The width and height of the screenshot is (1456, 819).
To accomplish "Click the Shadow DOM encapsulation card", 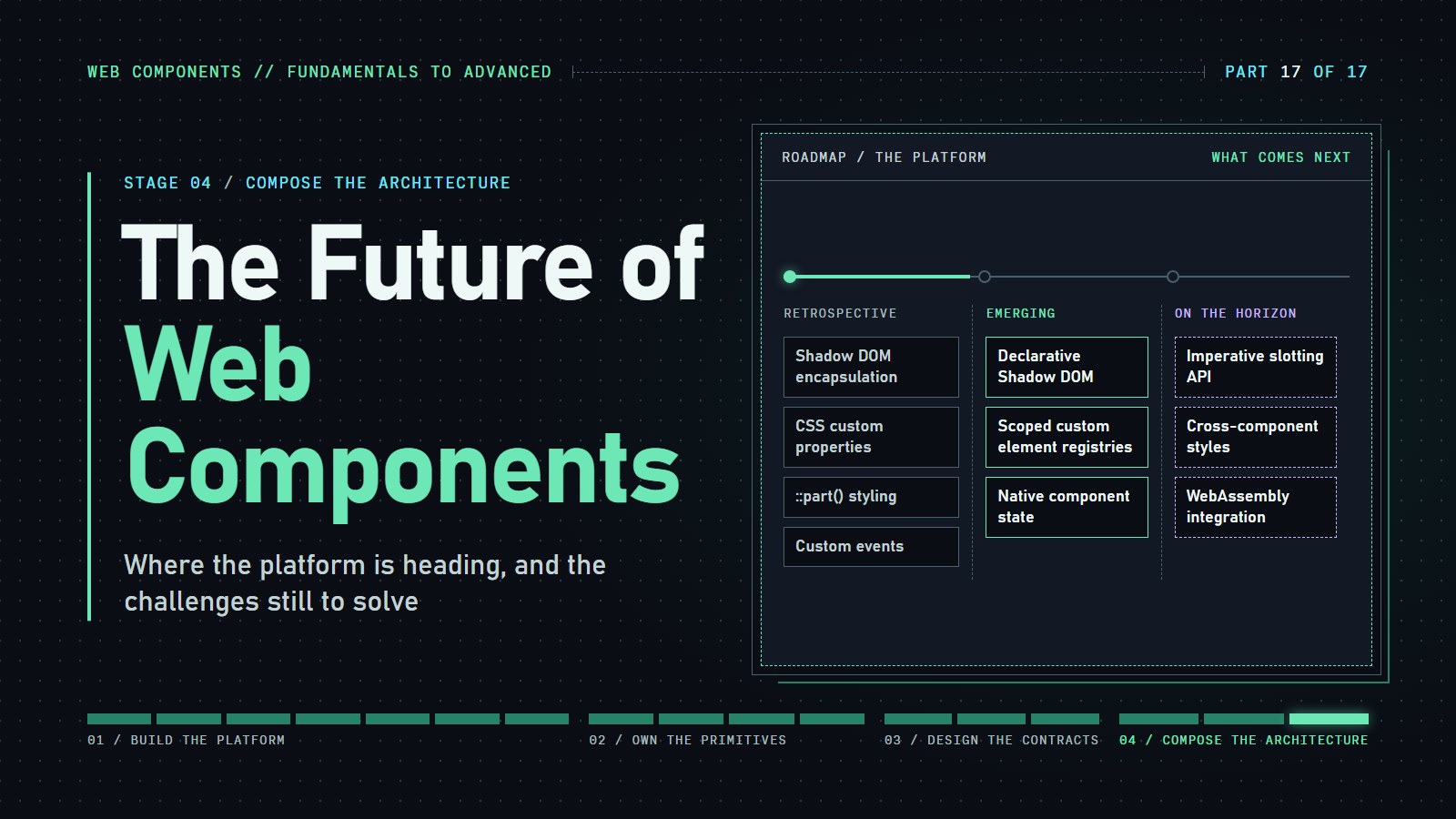I will pyautogui.click(x=871, y=367).
